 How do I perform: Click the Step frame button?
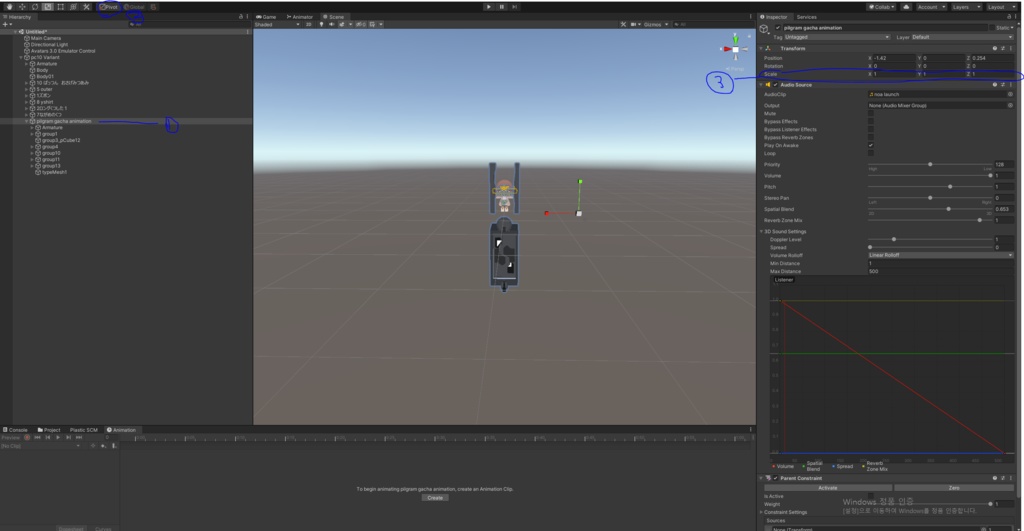point(515,7)
